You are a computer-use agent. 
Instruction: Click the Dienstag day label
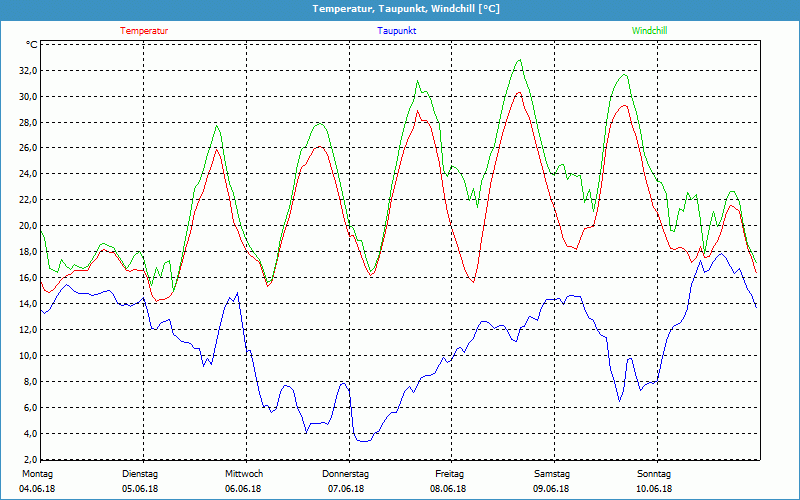[140, 474]
